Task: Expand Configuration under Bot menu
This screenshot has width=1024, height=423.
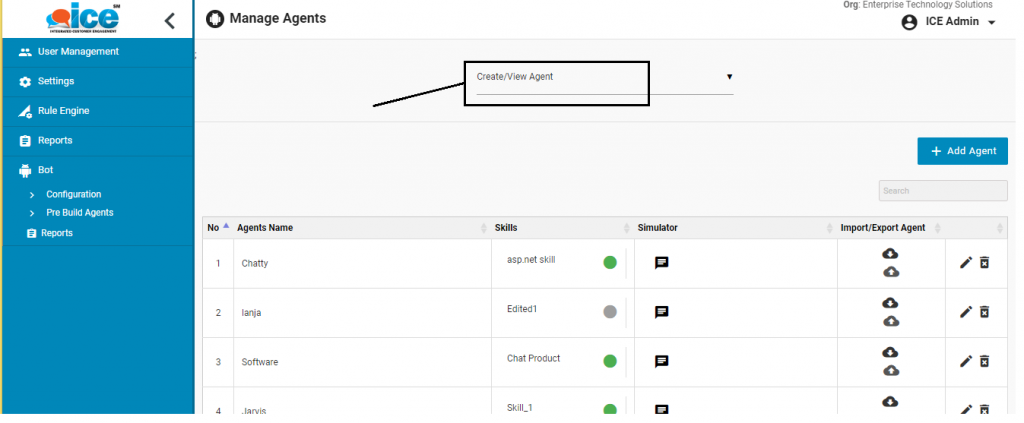Action: (73, 194)
